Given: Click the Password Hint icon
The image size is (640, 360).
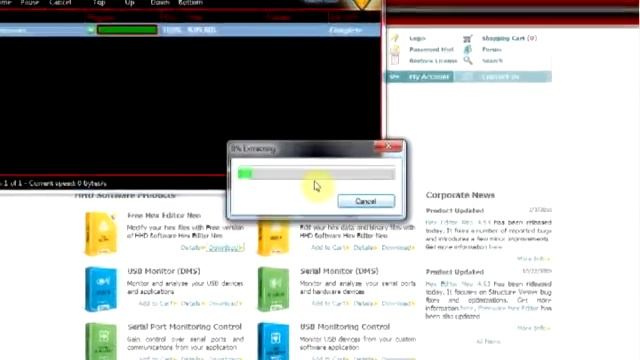Looking at the screenshot, I should pos(395,49).
